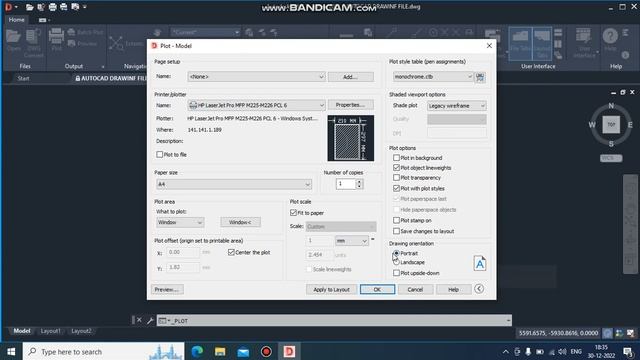640x360 pixels.
Task: Confirm the plot with OK button
Action: pos(377,289)
